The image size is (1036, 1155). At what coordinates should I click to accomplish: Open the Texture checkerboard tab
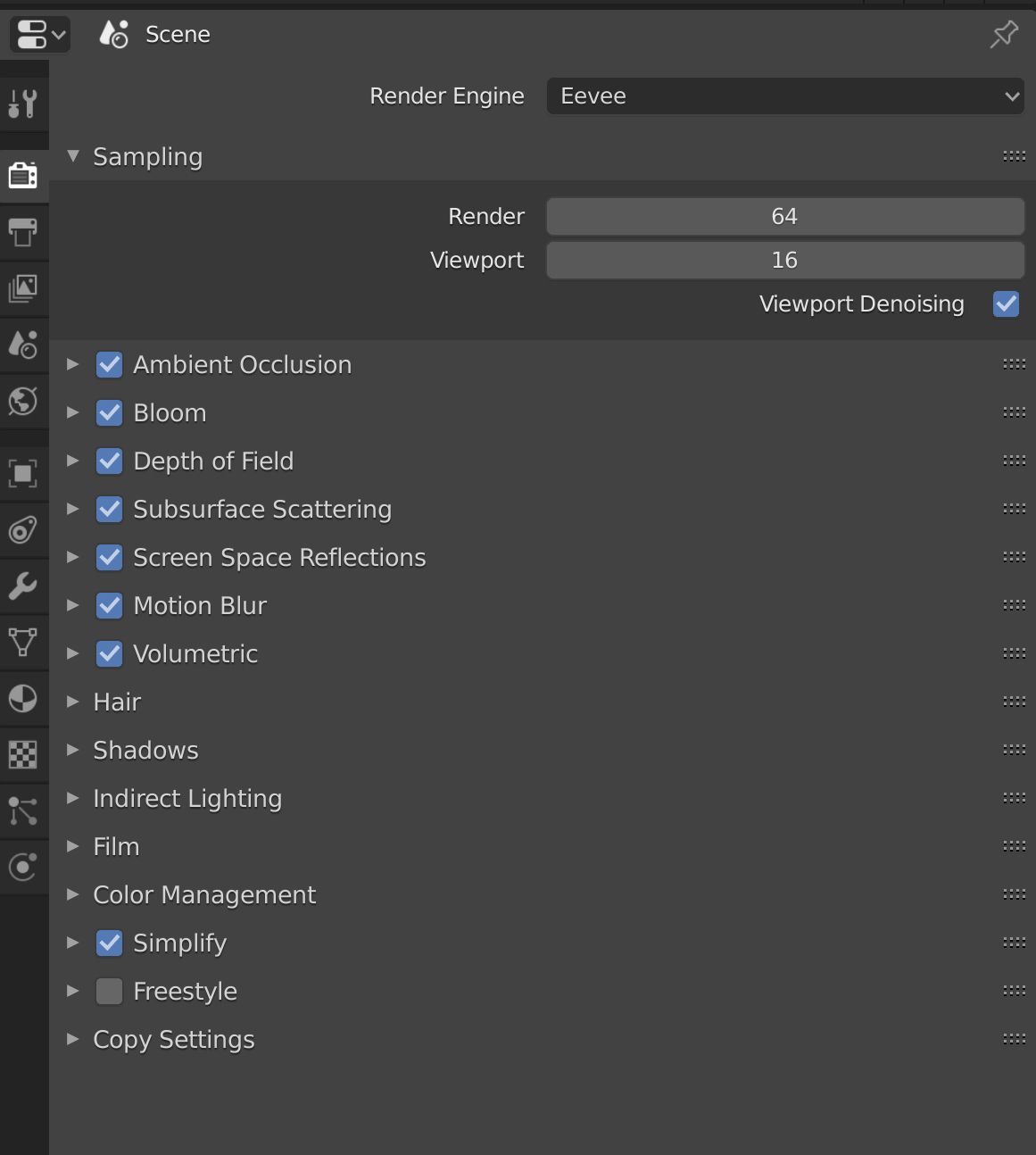pyautogui.click(x=23, y=754)
